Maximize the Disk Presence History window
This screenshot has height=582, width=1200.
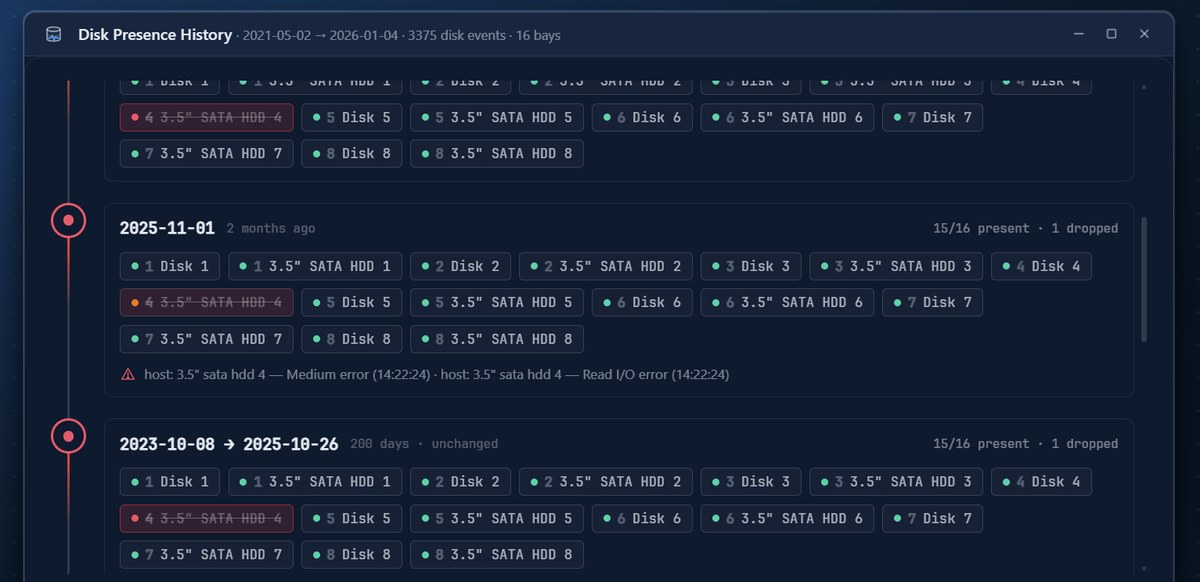[1111, 34]
